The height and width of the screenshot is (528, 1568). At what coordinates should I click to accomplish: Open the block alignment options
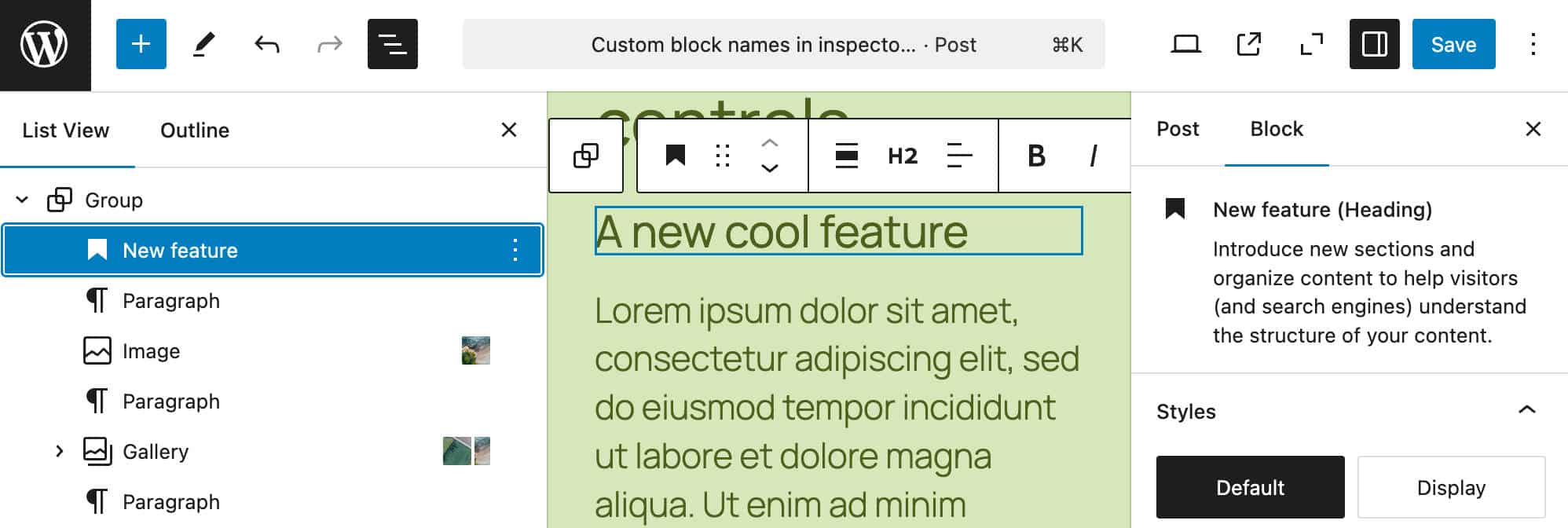[x=846, y=156]
